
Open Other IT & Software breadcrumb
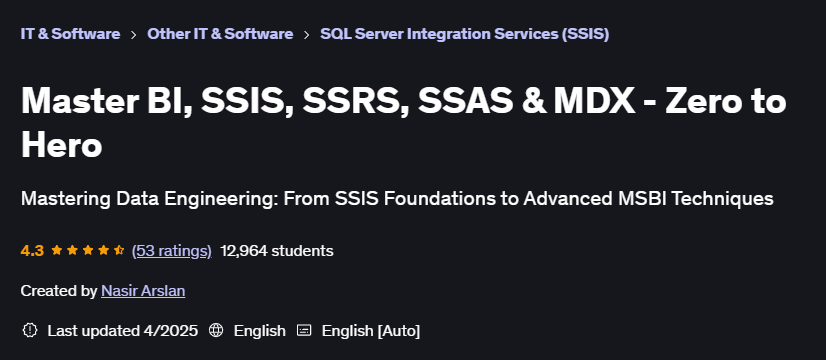click(x=220, y=34)
